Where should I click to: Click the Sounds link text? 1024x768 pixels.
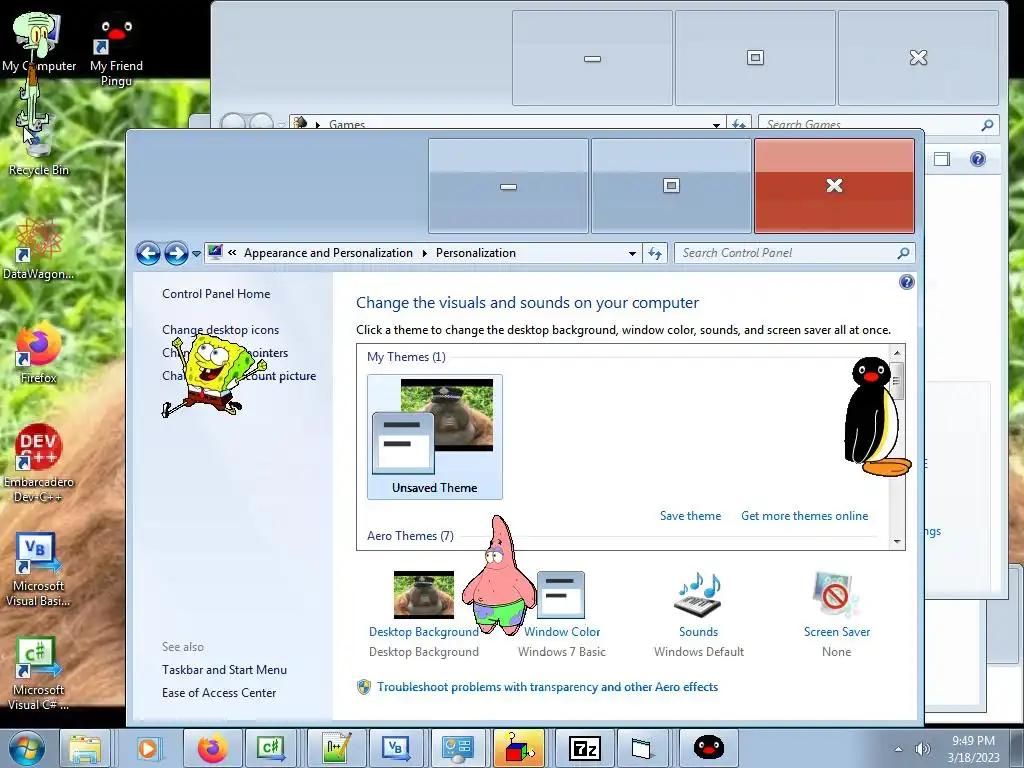tap(698, 632)
